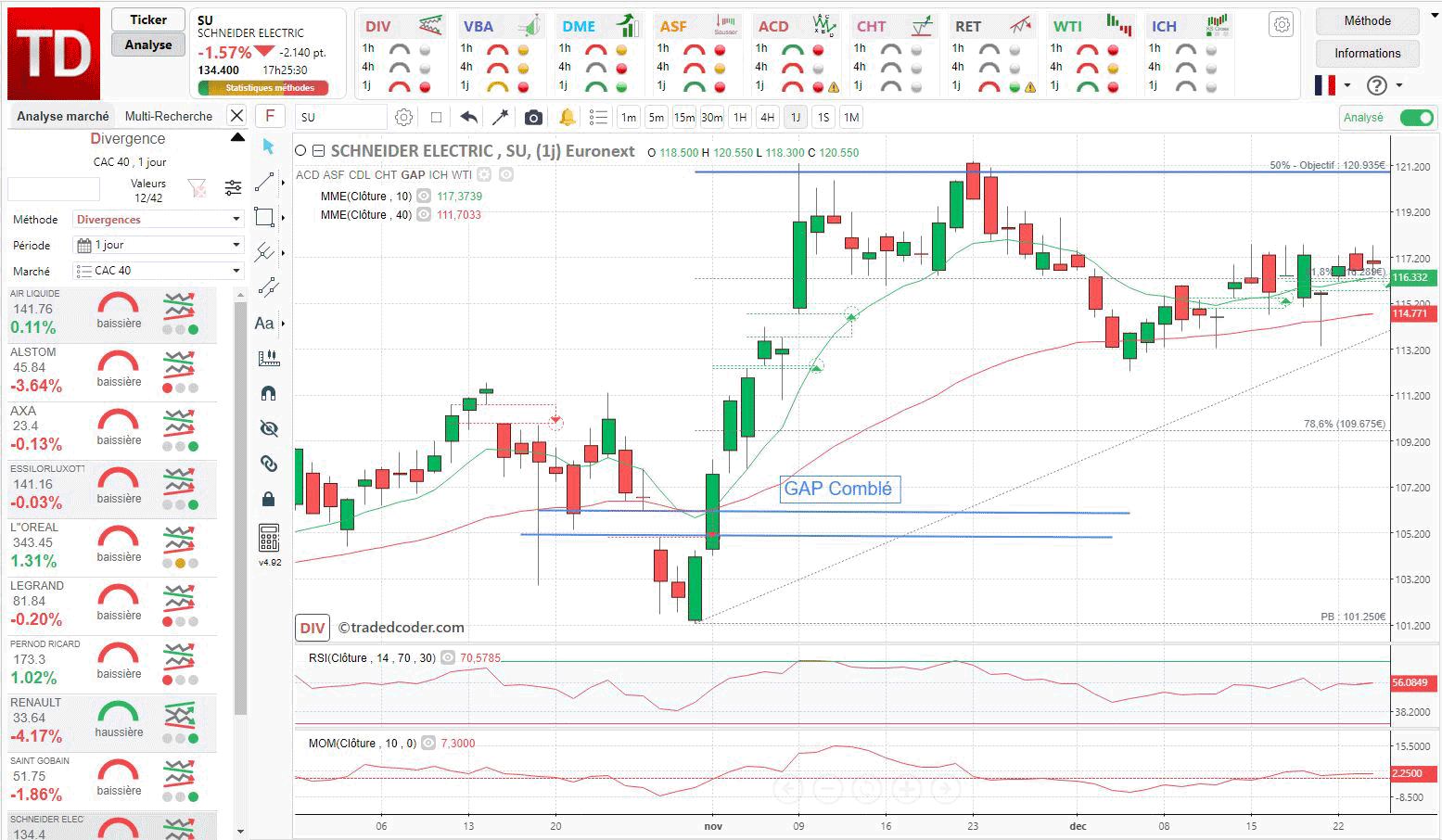
Task: Open the bulleted list icon in toolbar
Action: pyautogui.click(x=598, y=118)
